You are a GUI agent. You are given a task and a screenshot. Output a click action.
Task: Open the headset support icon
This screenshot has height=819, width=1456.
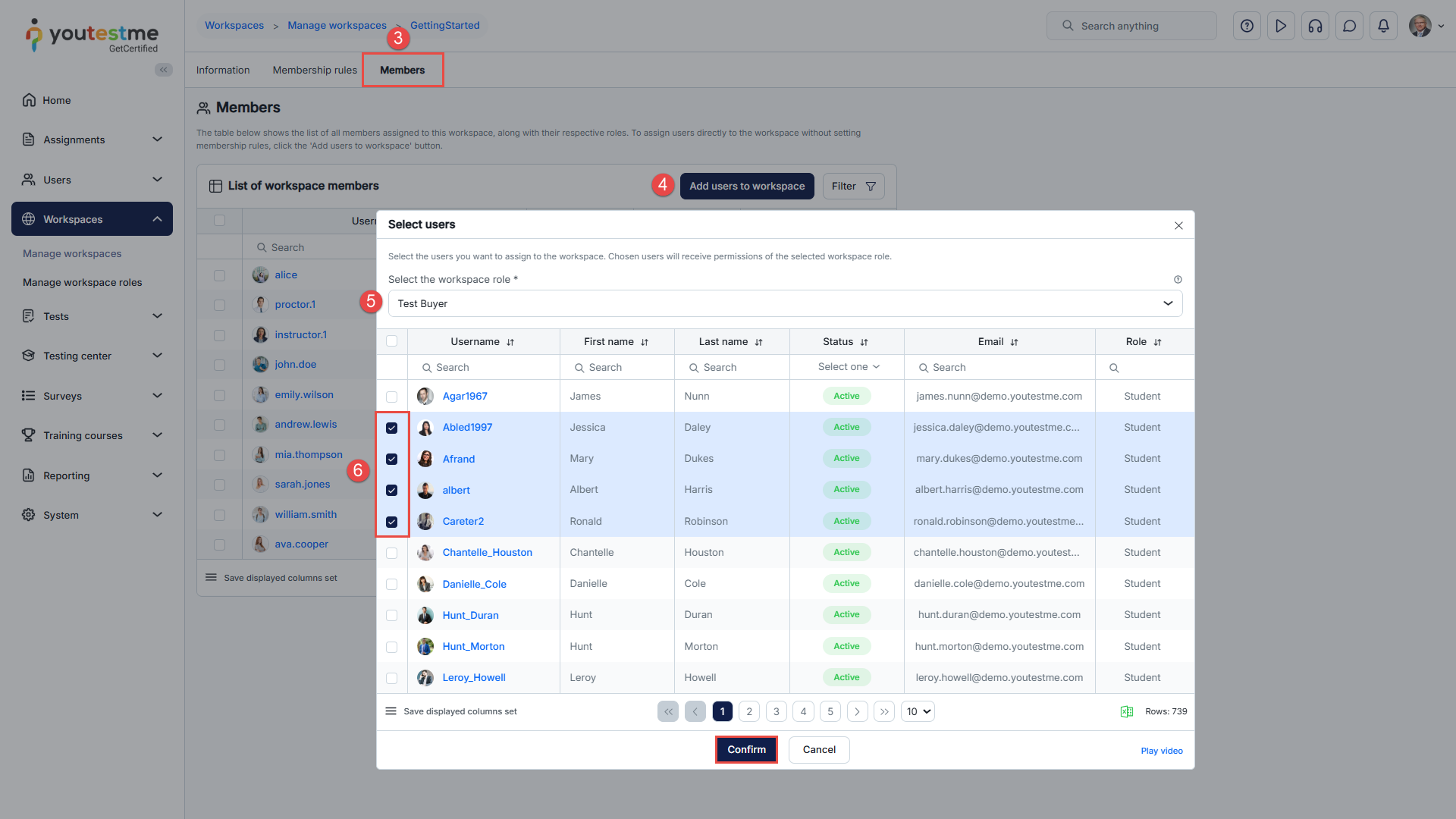pyautogui.click(x=1315, y=26)
